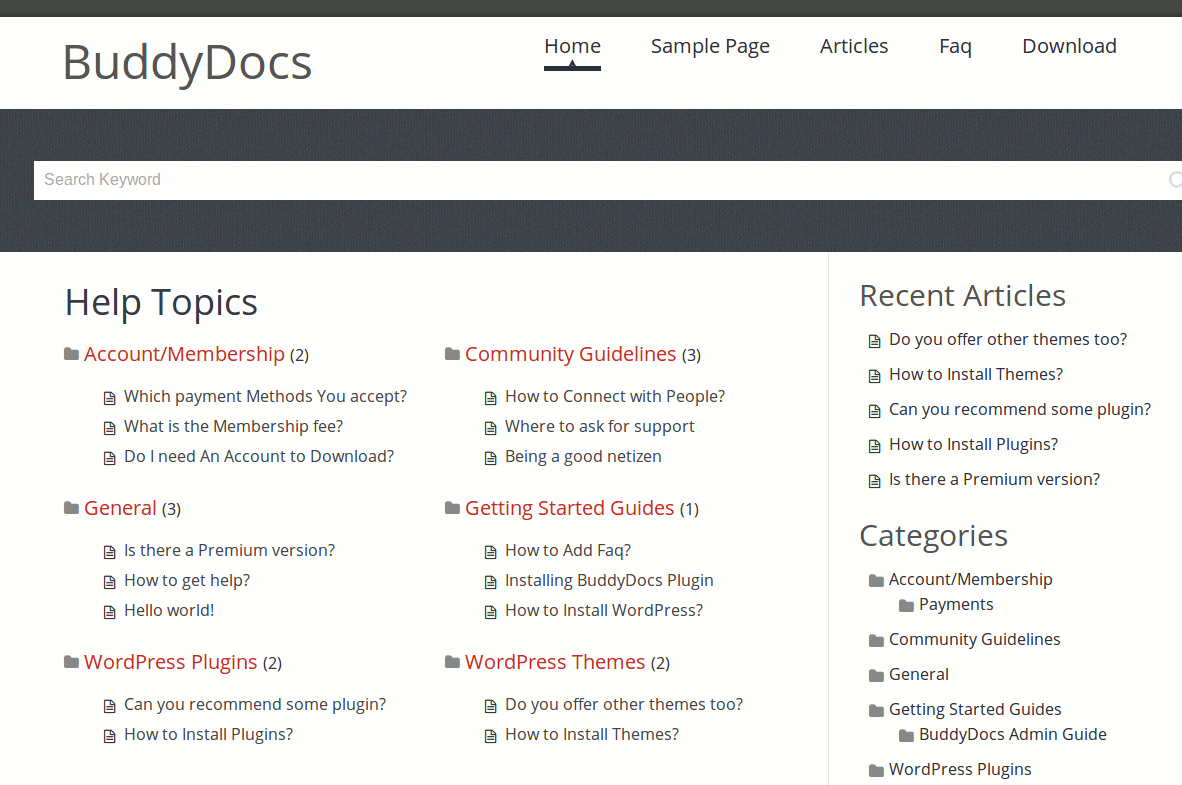
Task: Click folder icon beside Payments sidebar category
Action: [906, 605]
